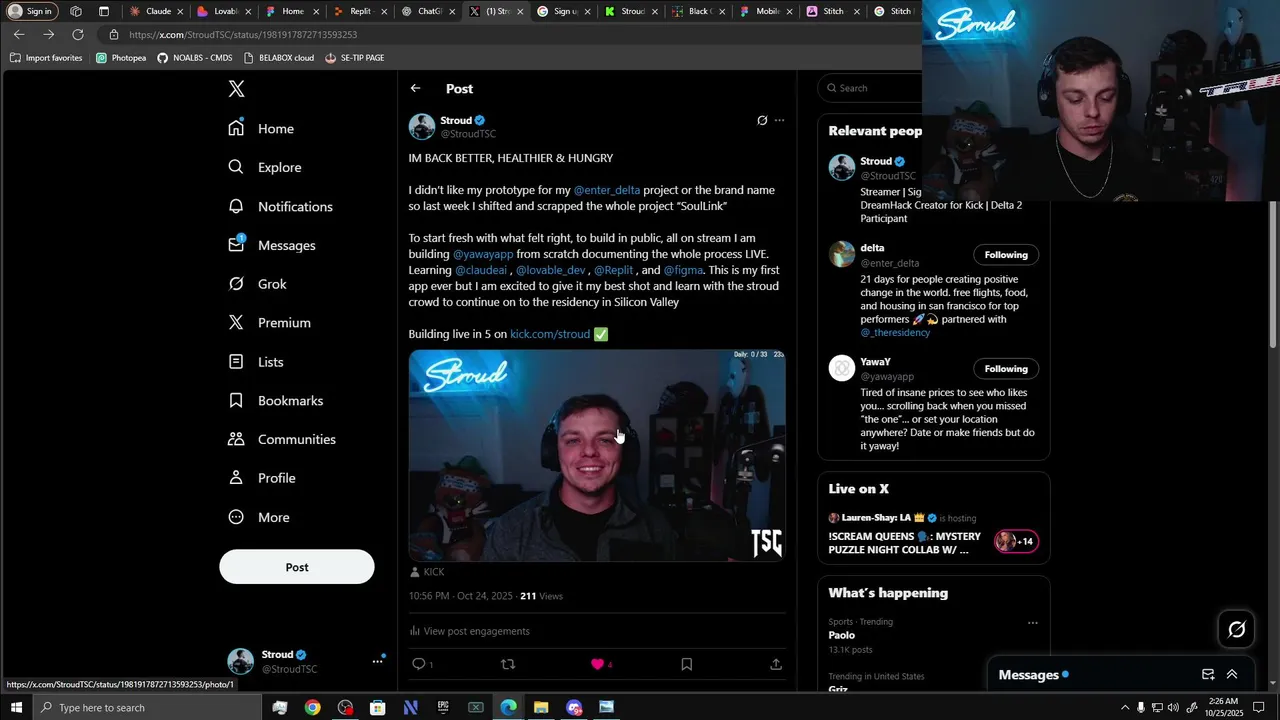Click the browser back arrow
Viewport: 1280px width, 720px height.
click(x=19, y=34)
